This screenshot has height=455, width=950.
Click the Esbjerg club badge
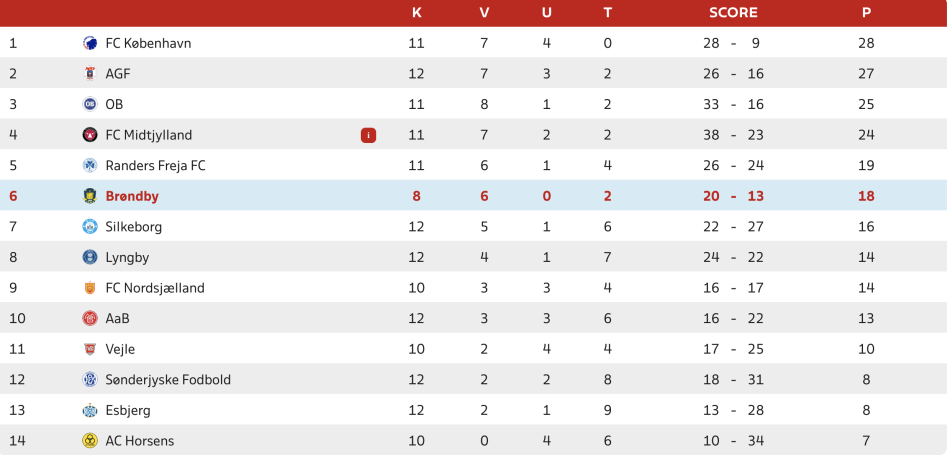(90, 410)
